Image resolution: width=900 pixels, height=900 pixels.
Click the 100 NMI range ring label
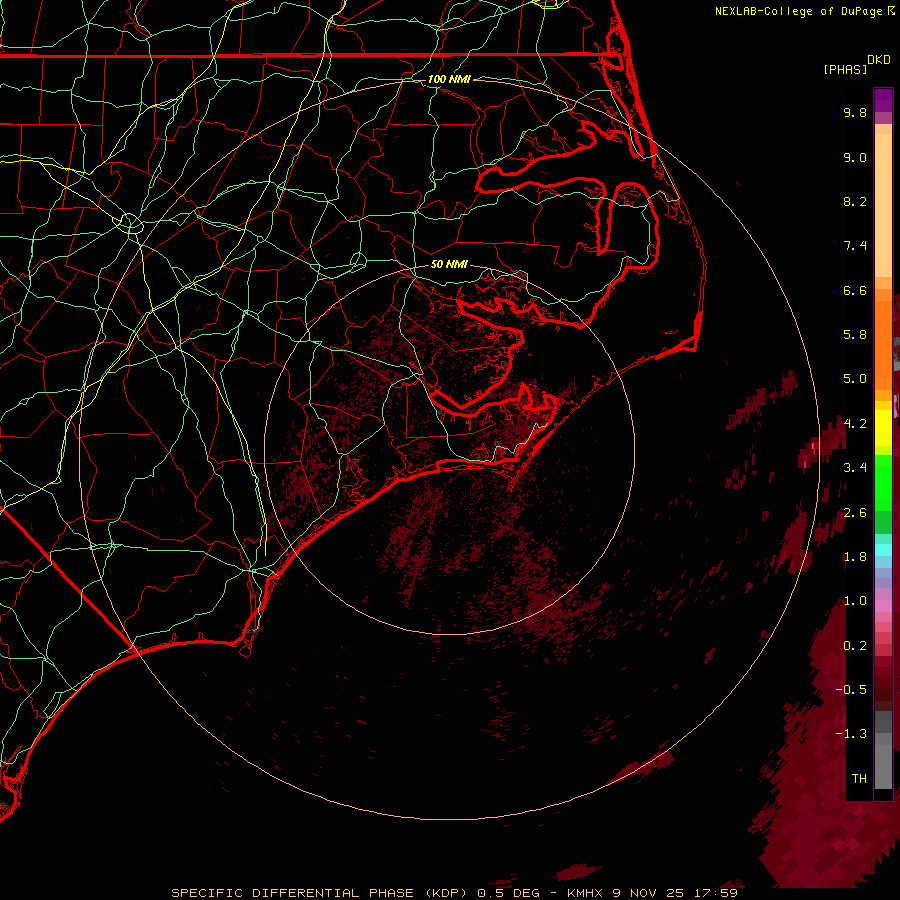pos(449,79)
